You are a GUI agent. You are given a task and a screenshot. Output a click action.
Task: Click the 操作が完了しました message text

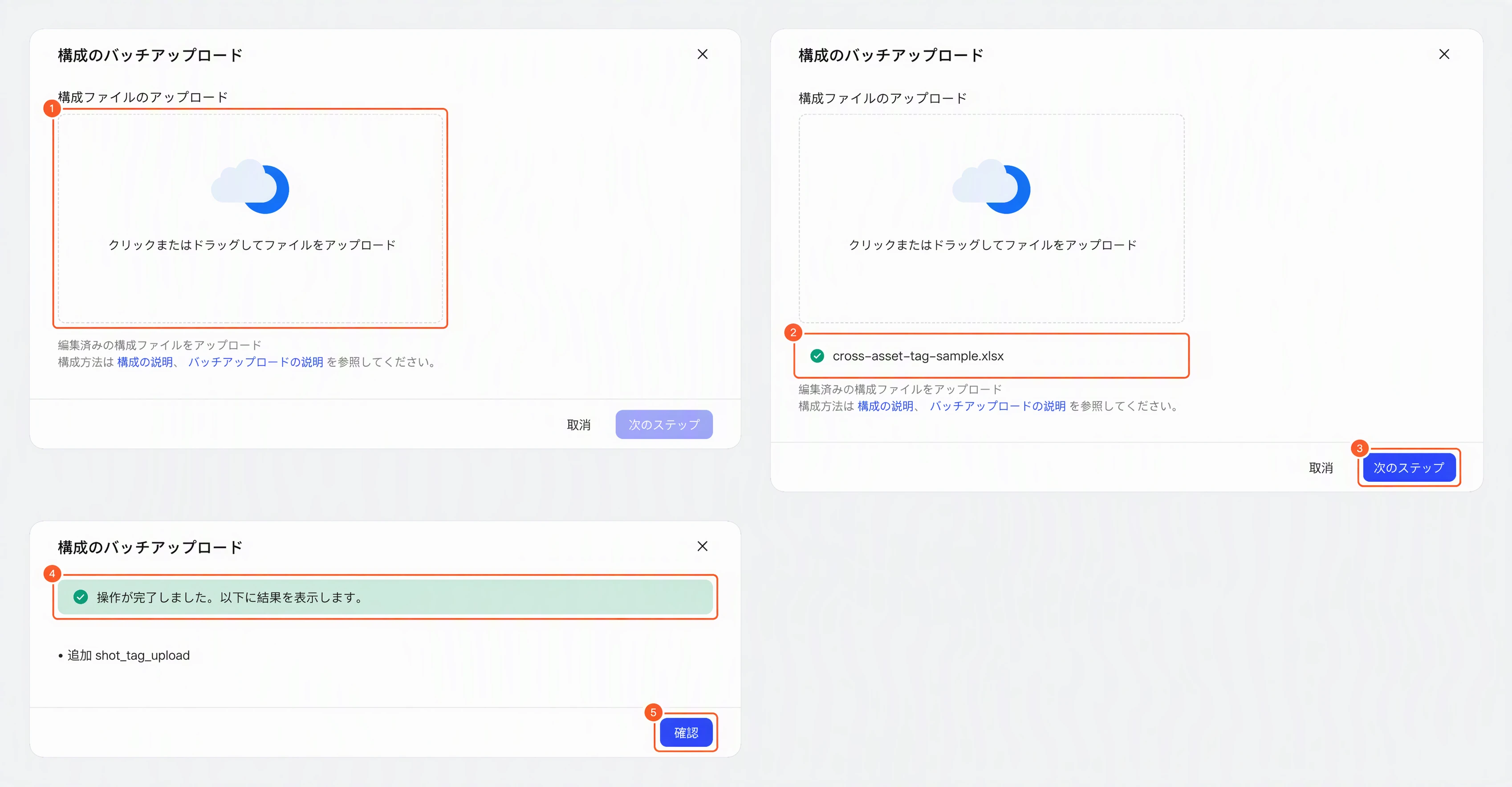coord(230,597)
